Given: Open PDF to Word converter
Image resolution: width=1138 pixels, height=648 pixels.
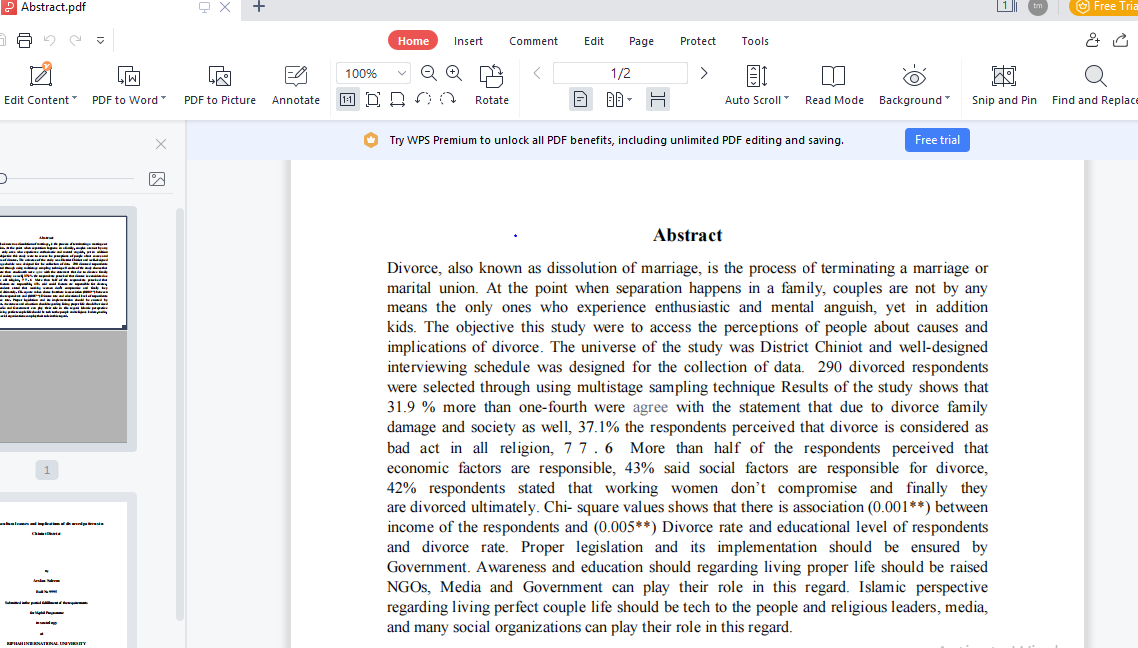Looking at the screenshot, I should [129, 85].
